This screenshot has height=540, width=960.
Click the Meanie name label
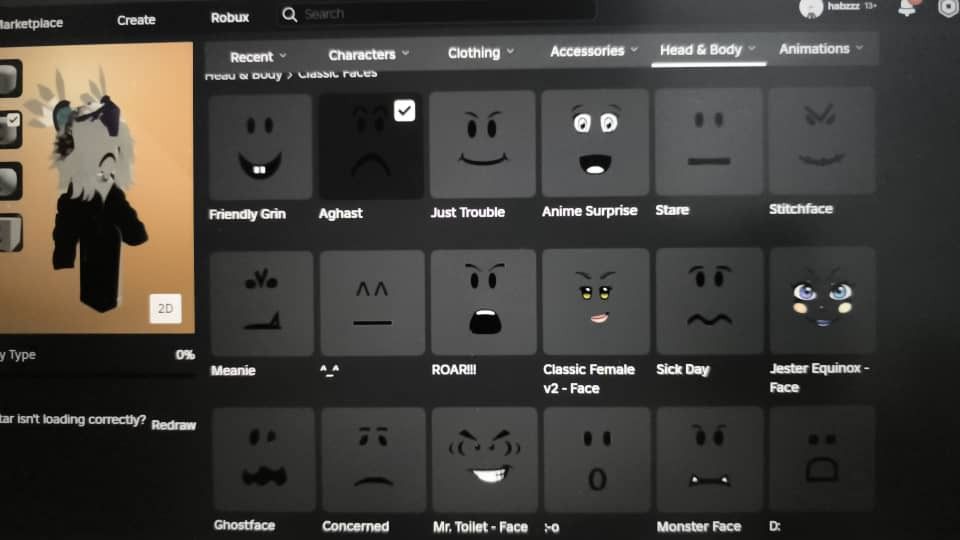click(233, 370)
